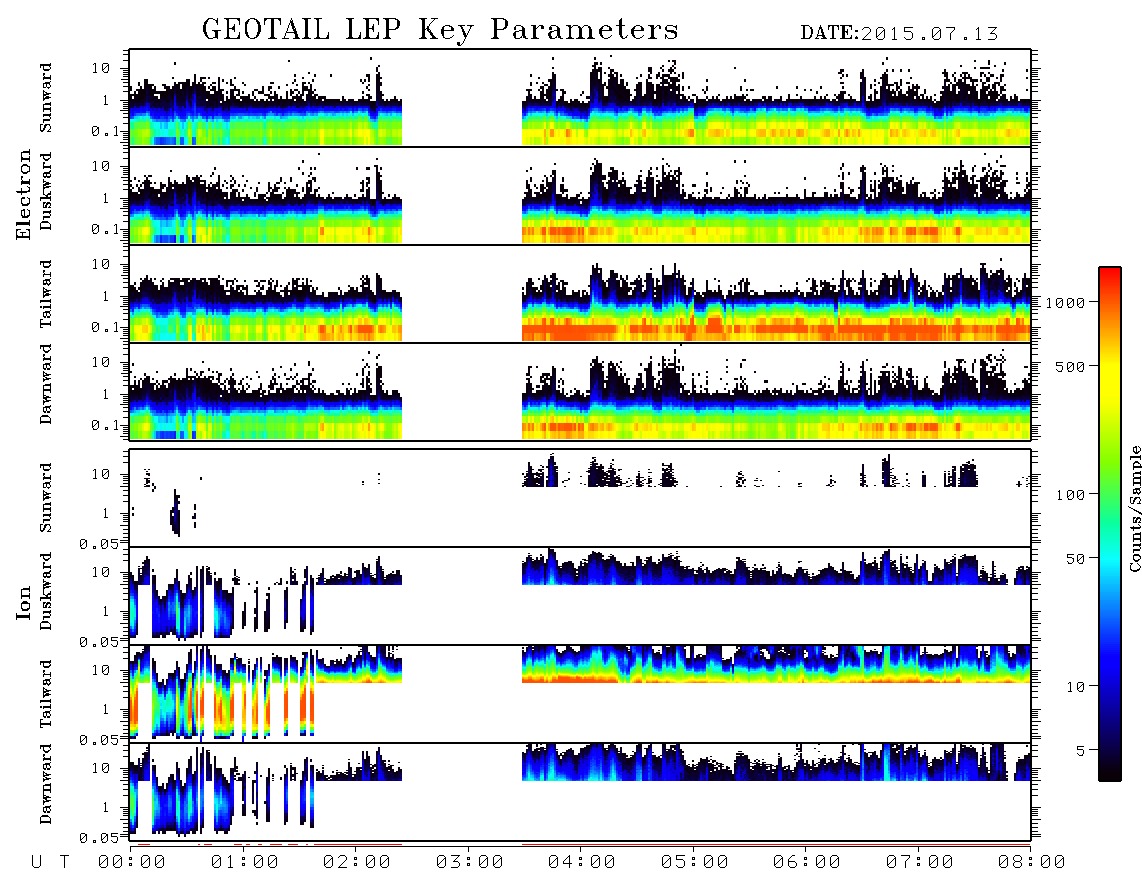Image resolution: width=1142 pixels, height=880 pixels.
Task: Click the Electron Duskward spectrogram panel
Action: 580,195
